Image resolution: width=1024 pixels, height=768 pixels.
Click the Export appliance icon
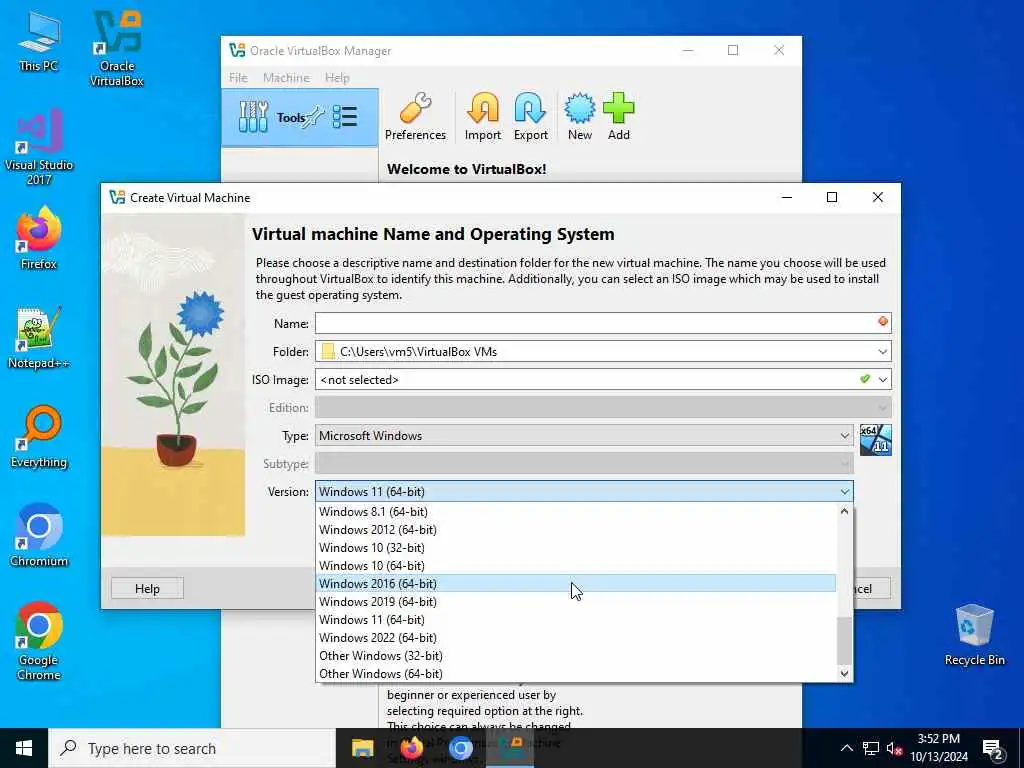pos(530,118)
